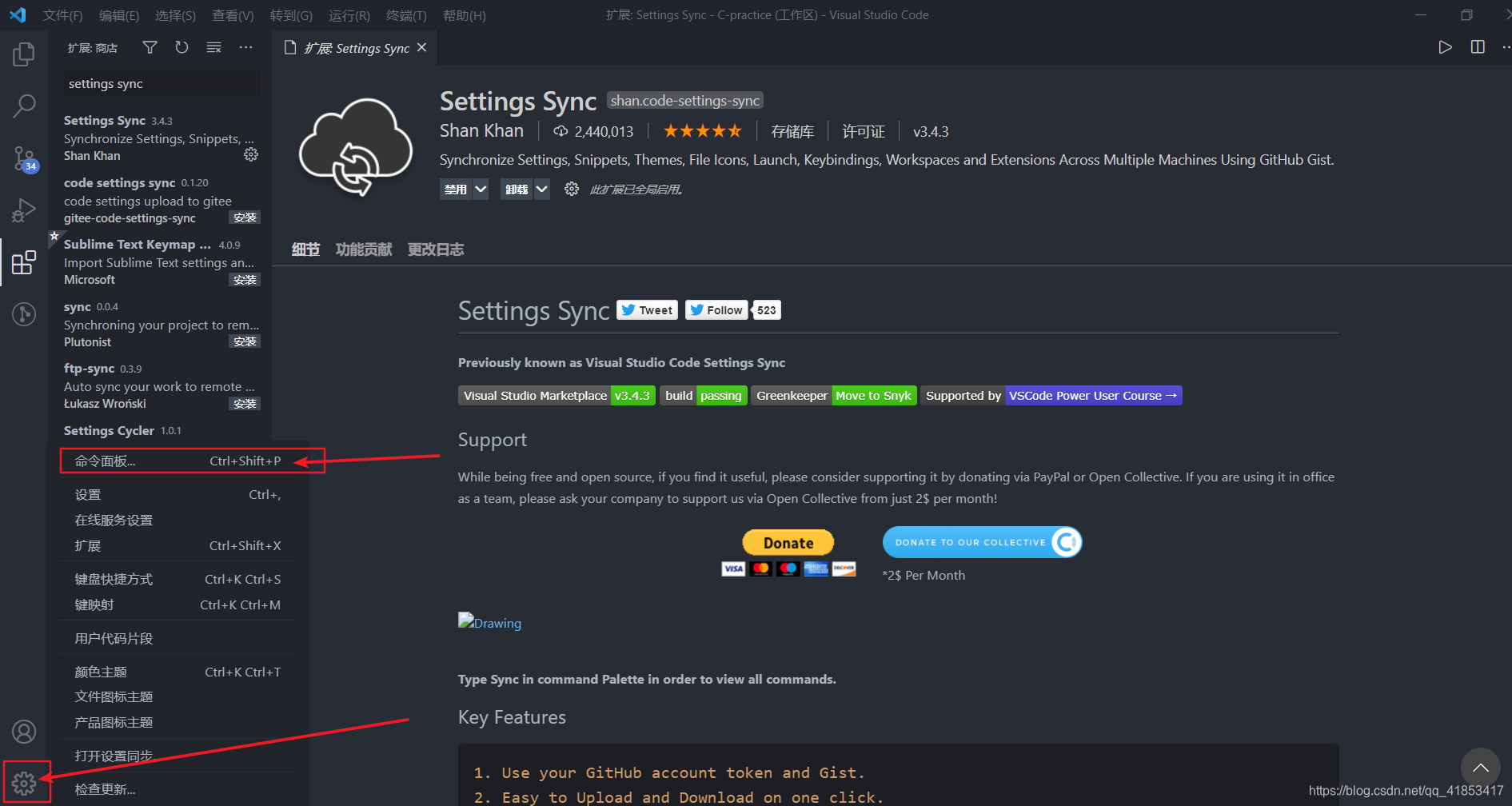Open 键盘快捷方式 keyboard shortcuts entry
The height and width of the screenshot is (806, 1512).
pyautogui.click(x=178, y=580)
